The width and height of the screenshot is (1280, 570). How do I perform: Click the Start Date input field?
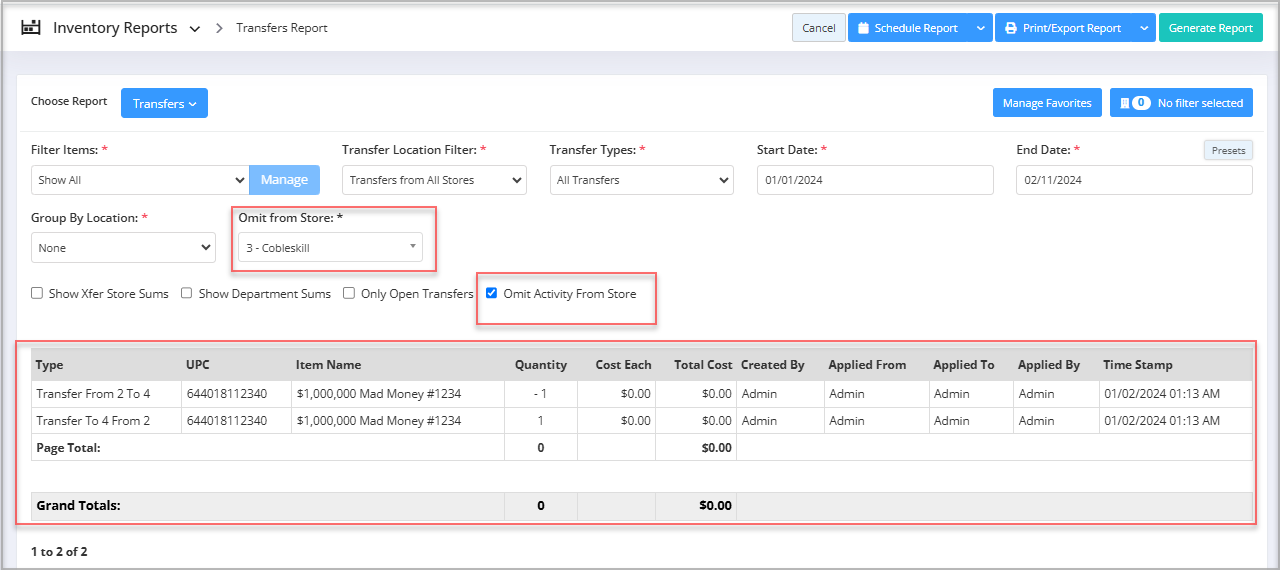tap(875, 180)
